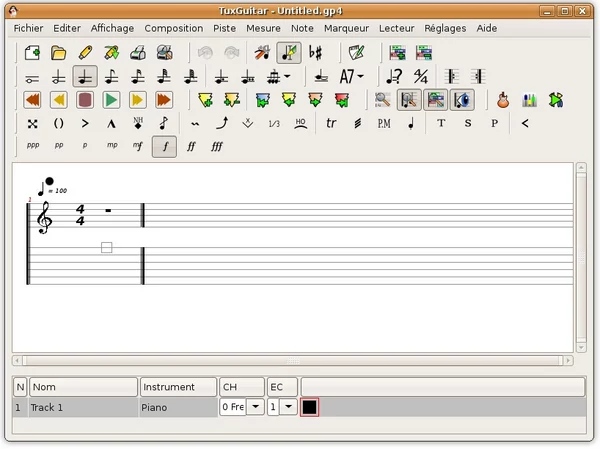Open the Piste menu
The image size is (600, 449).
(225, 28)
